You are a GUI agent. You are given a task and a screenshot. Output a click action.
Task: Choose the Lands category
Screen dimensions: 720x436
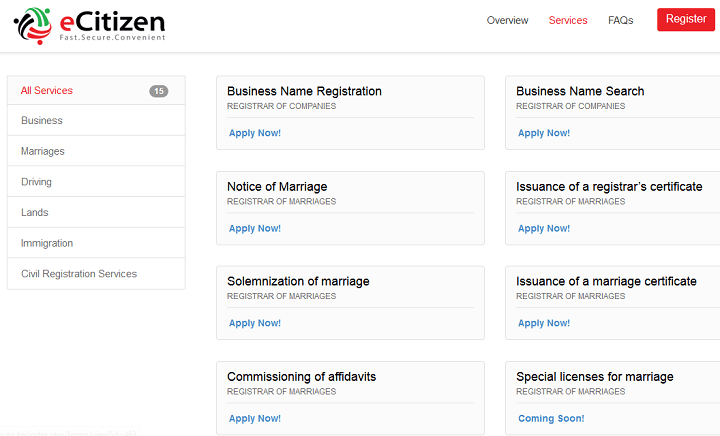tap(96, 212)
